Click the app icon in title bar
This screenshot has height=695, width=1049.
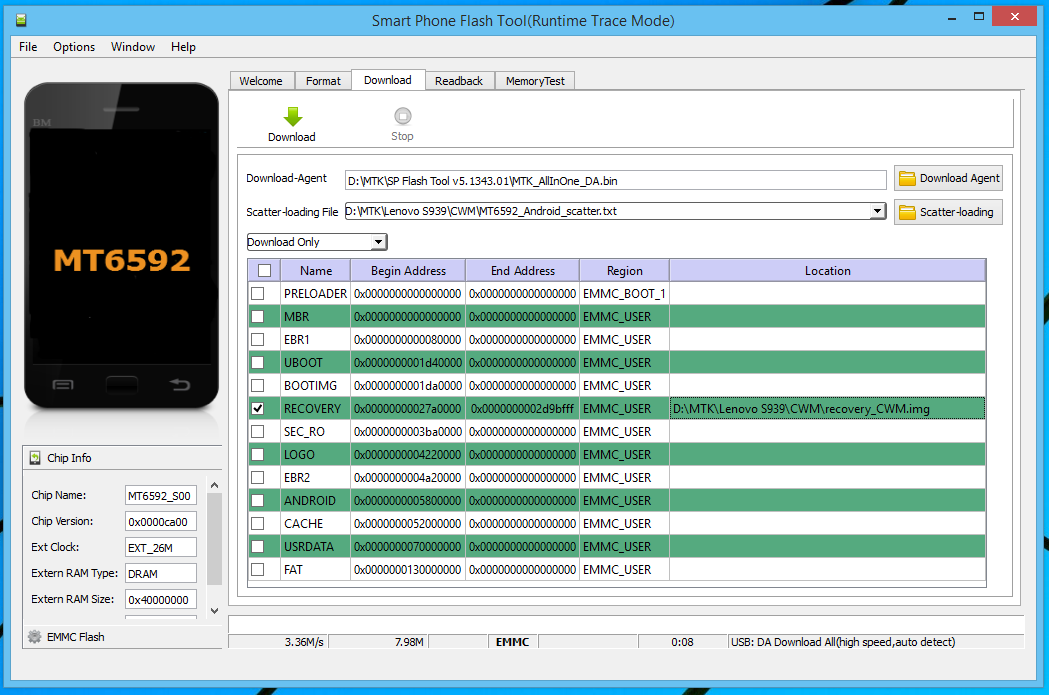point(21,20)
